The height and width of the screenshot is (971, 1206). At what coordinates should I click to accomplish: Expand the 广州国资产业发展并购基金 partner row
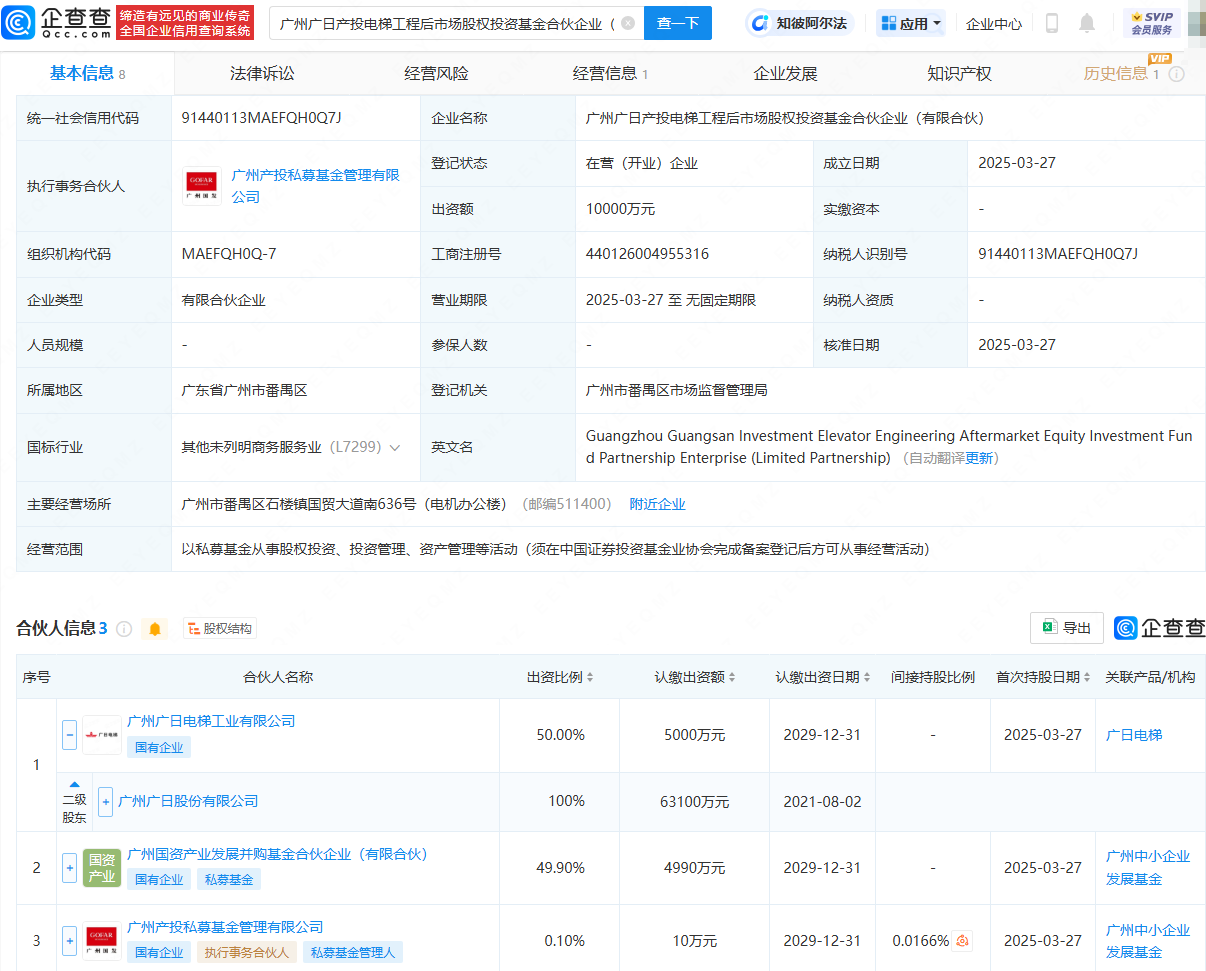[70, 867]
